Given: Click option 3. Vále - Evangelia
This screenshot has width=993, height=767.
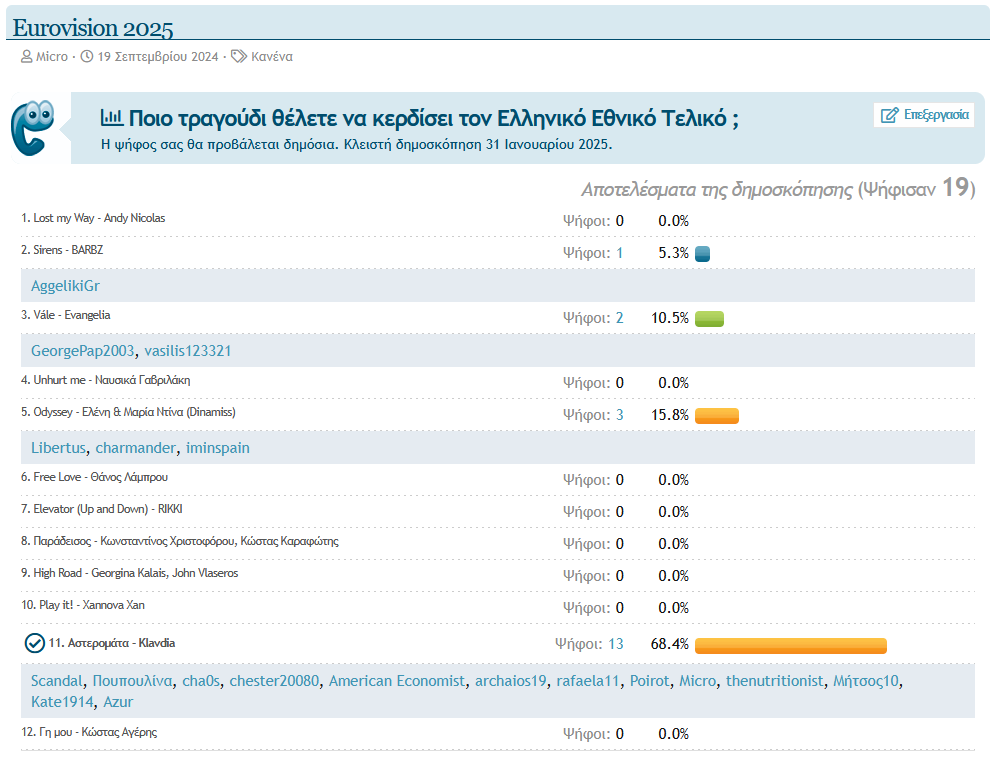Looking at the screenshot, I should (66, 315).
